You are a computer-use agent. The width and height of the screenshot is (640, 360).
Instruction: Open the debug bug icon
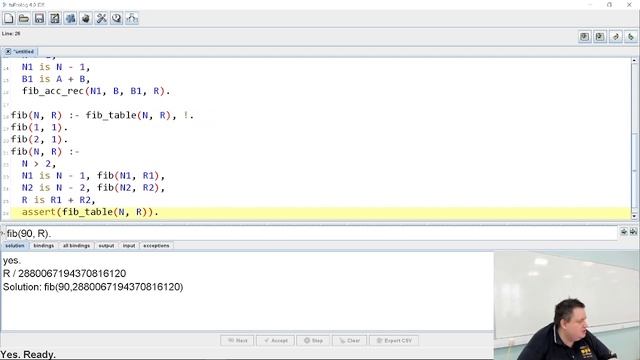click(86, 18)
